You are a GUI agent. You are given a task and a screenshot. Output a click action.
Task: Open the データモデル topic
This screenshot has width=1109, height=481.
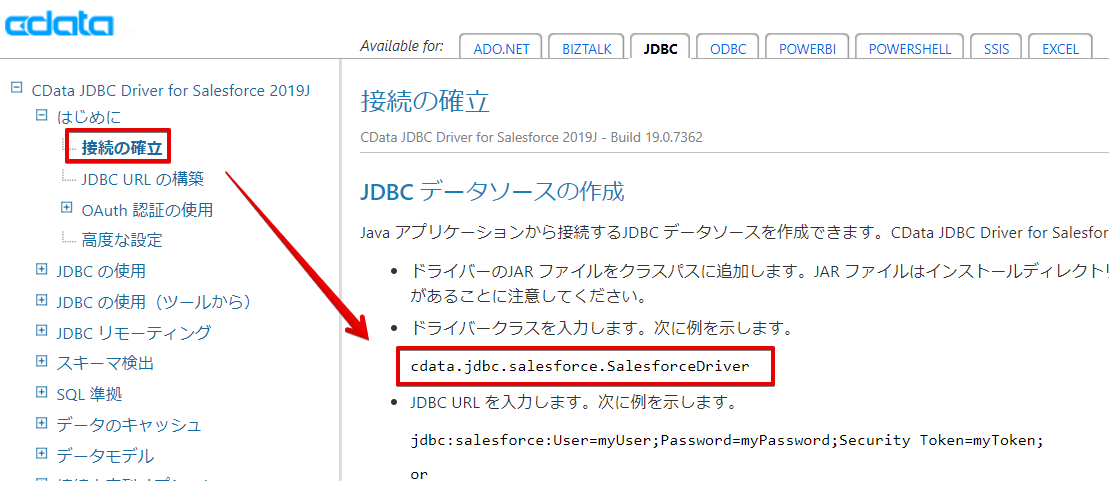coord(105,456)
